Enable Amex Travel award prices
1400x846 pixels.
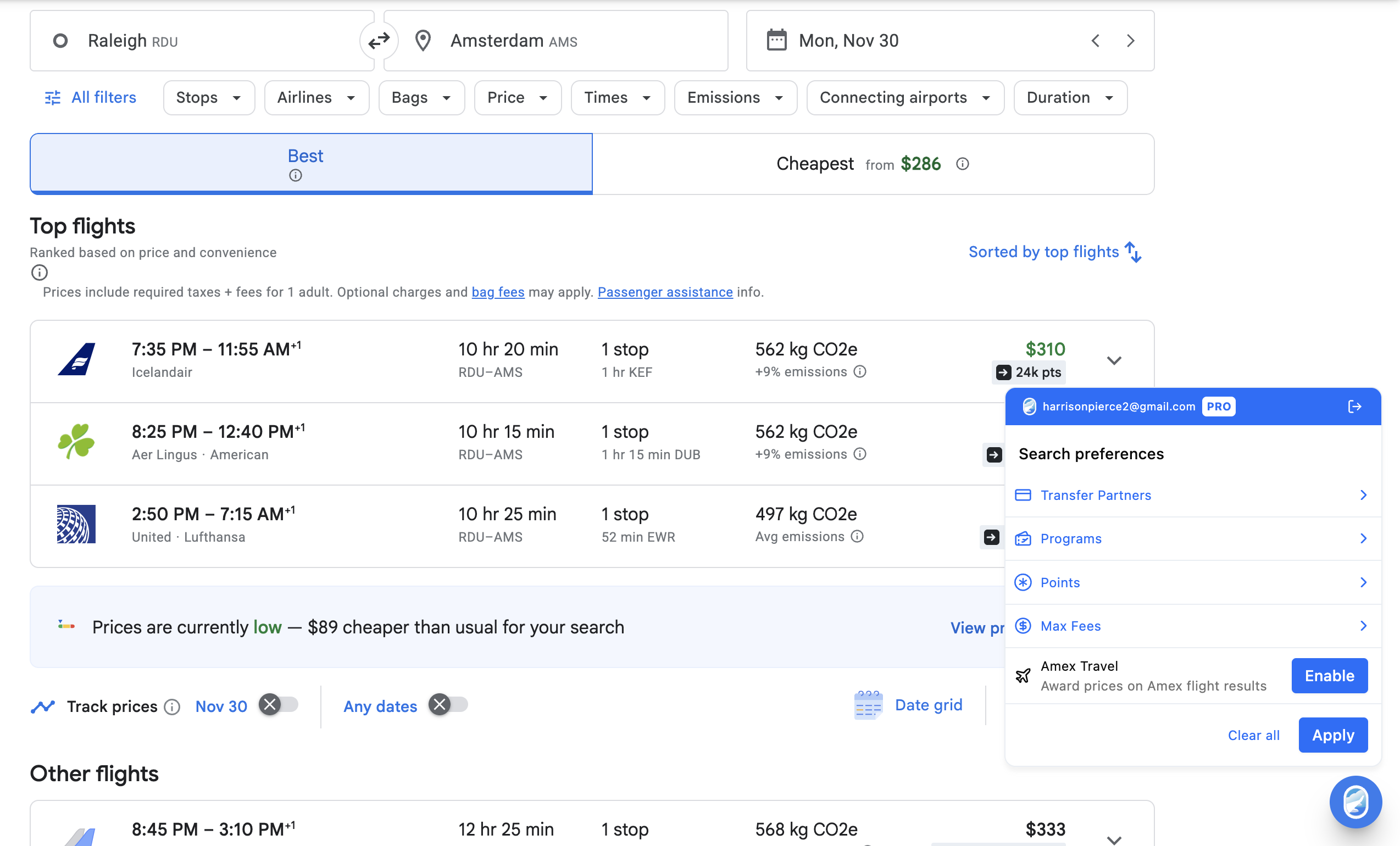[1329, 676]
